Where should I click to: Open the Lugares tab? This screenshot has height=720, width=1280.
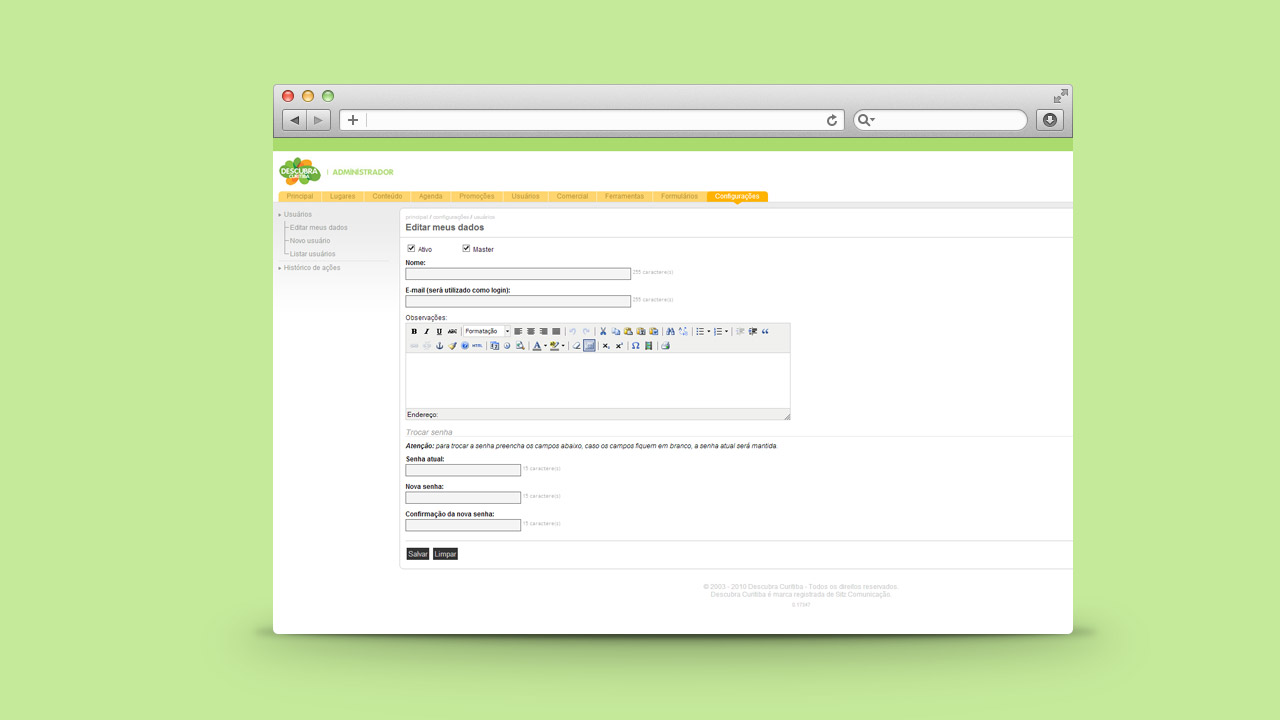tap(343, 196)
